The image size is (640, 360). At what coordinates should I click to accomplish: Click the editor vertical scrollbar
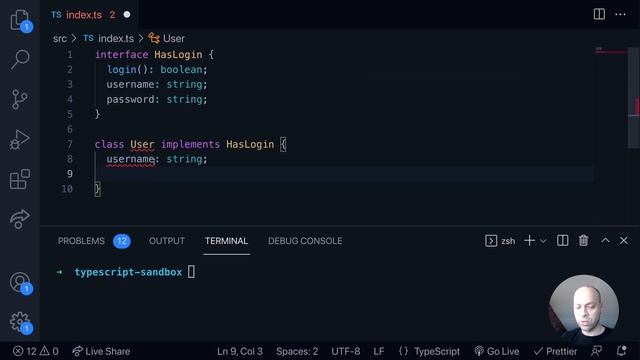[x=633, y=98]
